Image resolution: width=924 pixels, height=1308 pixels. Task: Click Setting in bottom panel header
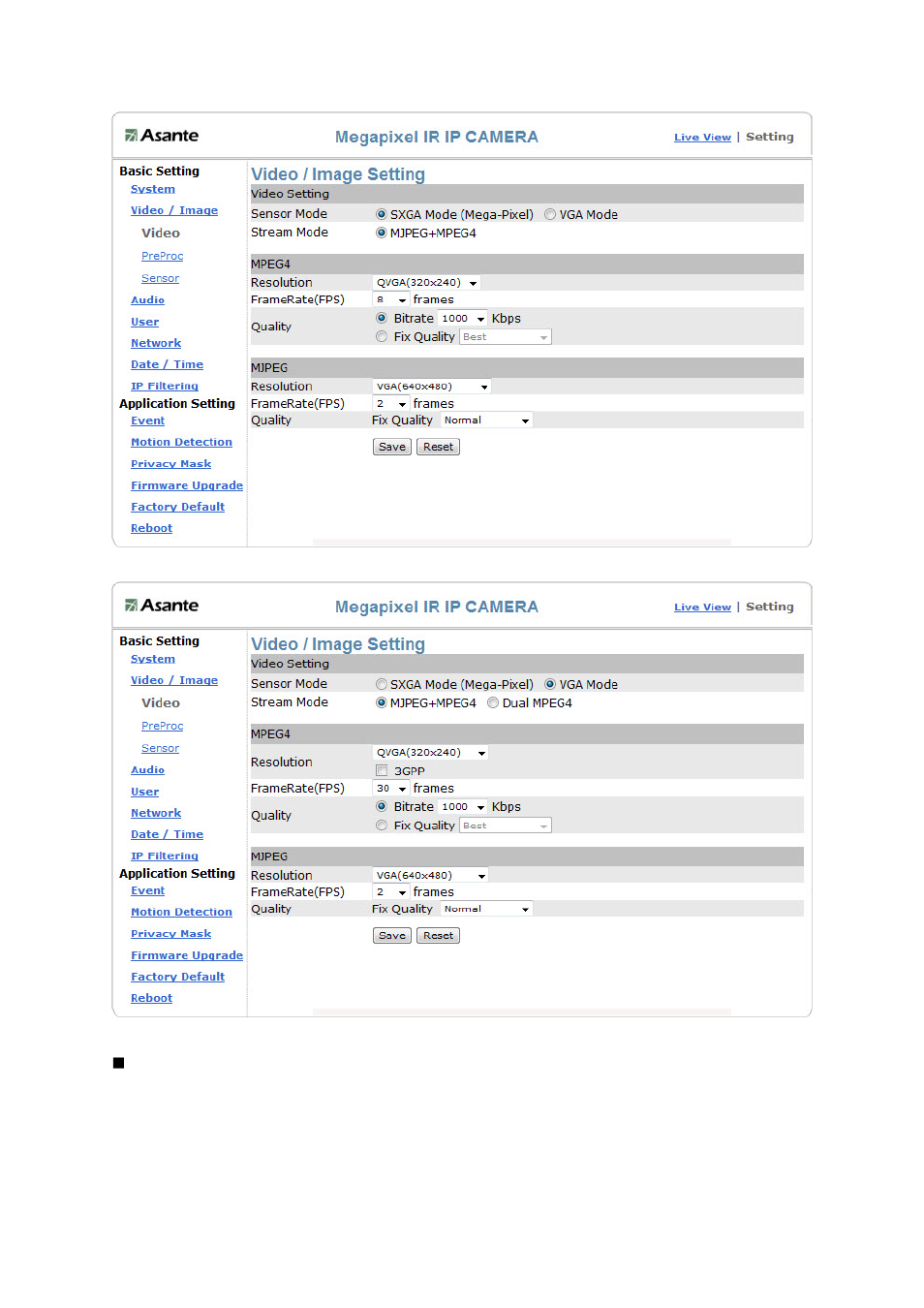point(770,607)
